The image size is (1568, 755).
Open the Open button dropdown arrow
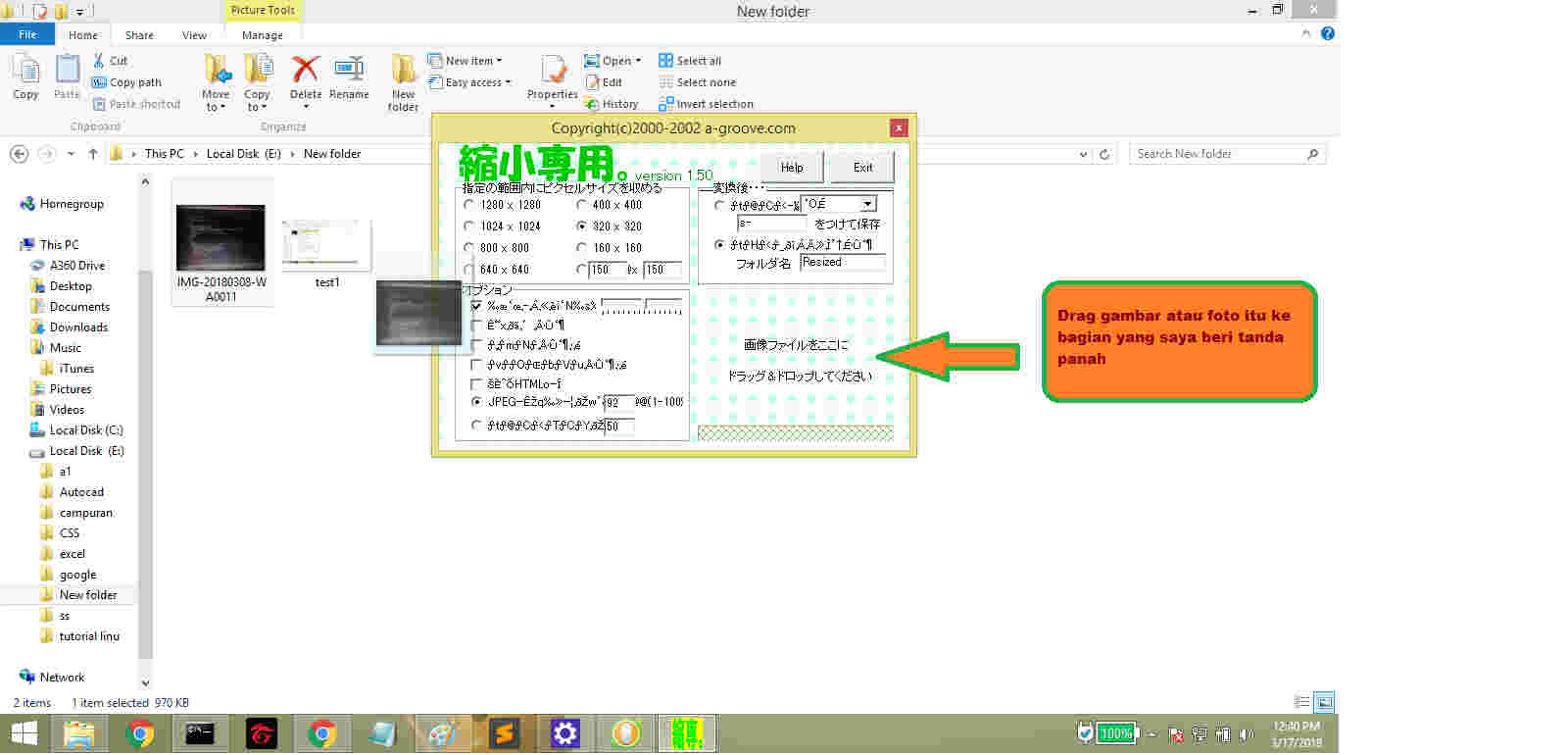pyautogui.click(x=638, y=61)
